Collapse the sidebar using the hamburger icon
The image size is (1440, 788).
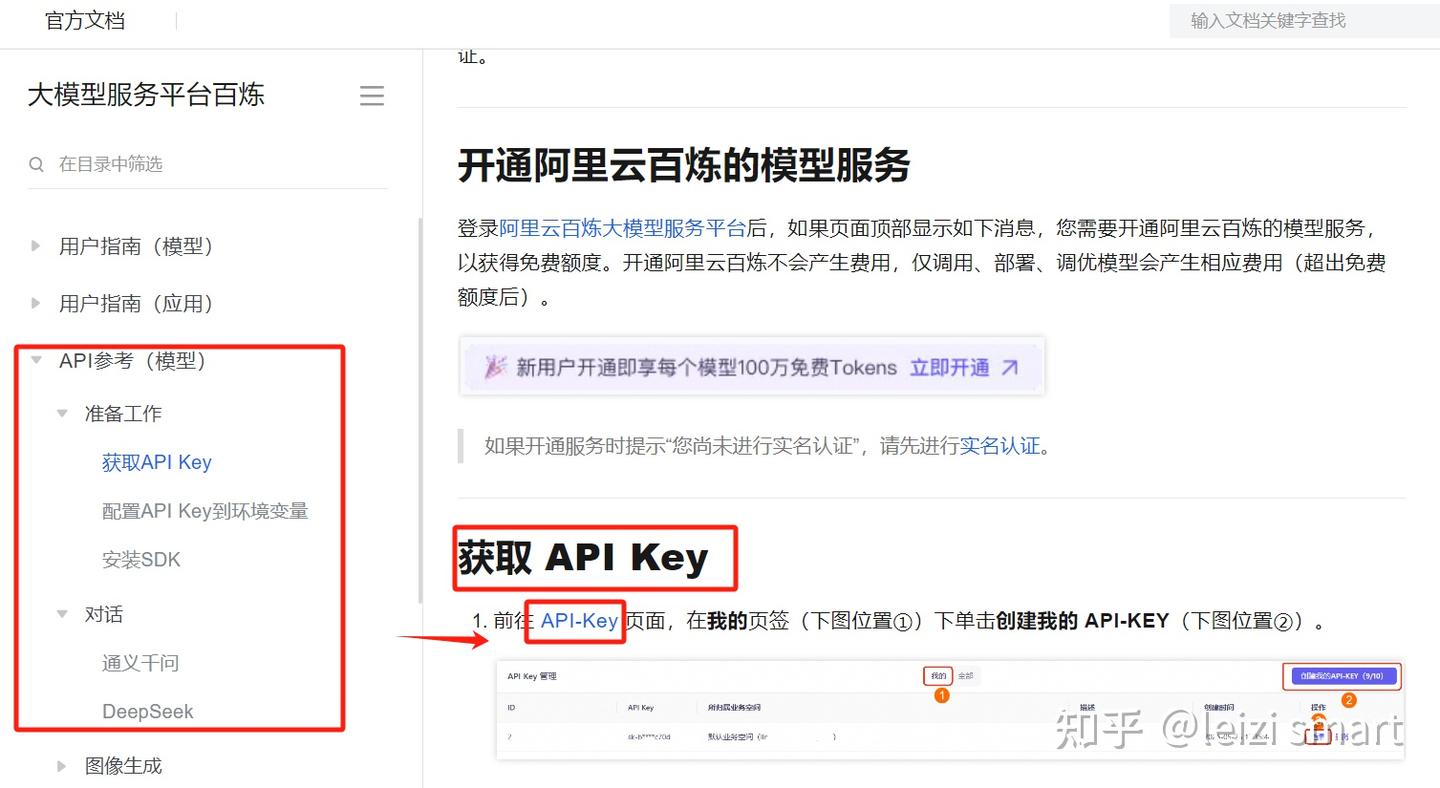pos(372,95)
